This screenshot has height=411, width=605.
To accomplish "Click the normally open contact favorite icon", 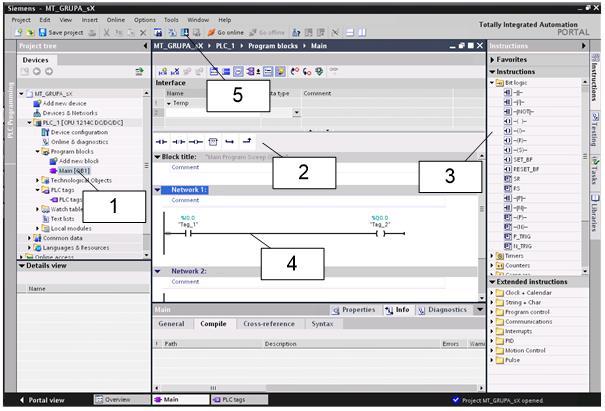I will pyautogui.click(x=161, y=142).
